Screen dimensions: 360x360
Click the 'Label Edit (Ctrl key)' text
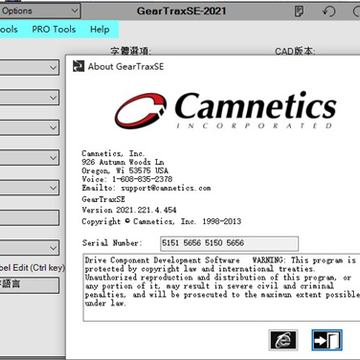click(33, 268)
